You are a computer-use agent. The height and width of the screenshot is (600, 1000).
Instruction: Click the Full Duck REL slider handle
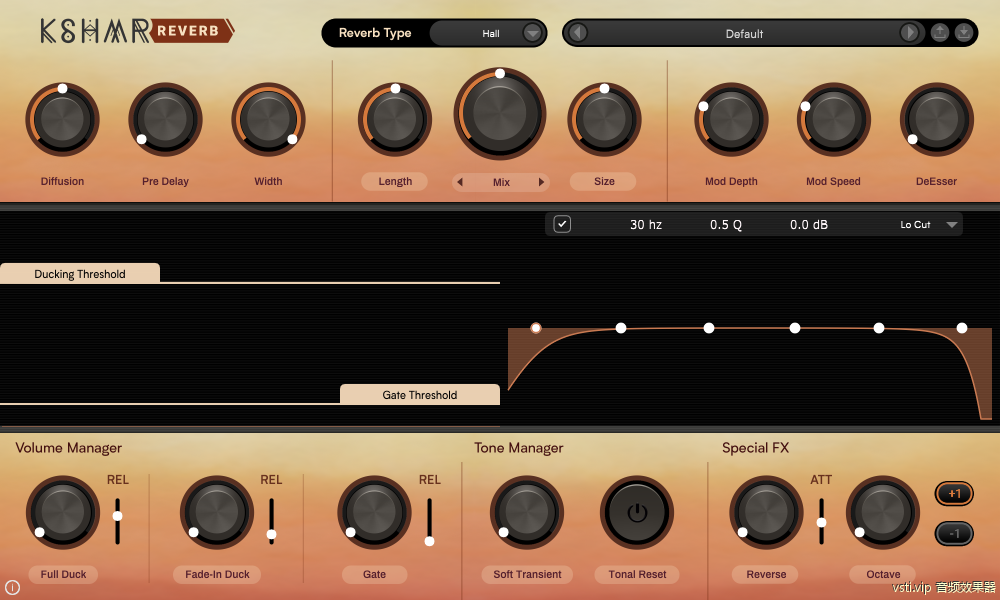tap(117, 516)
